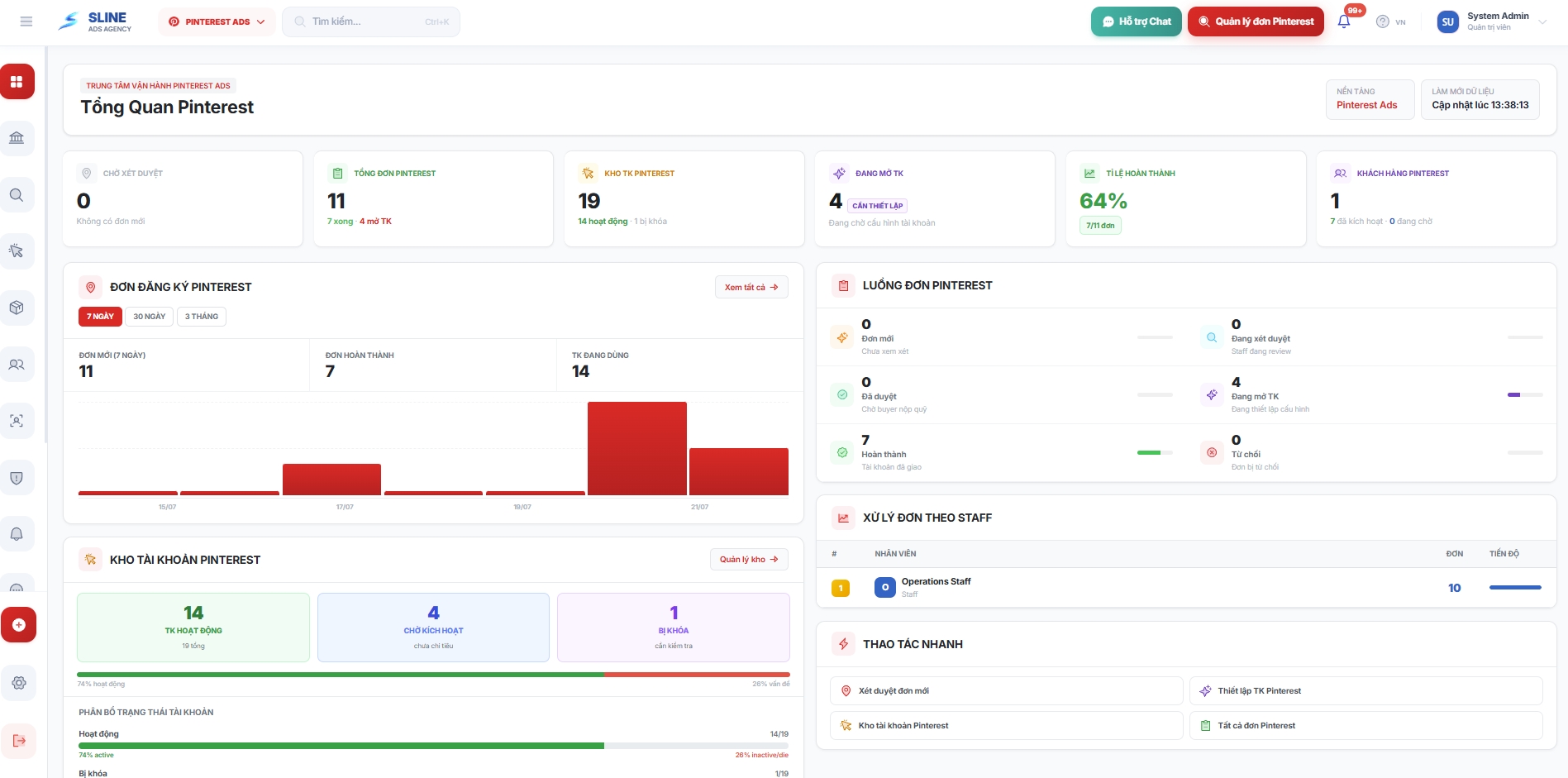Click the Hỗ trợ Chat button
Screen dimensions: 1568x778
(x=1137, y=21)
